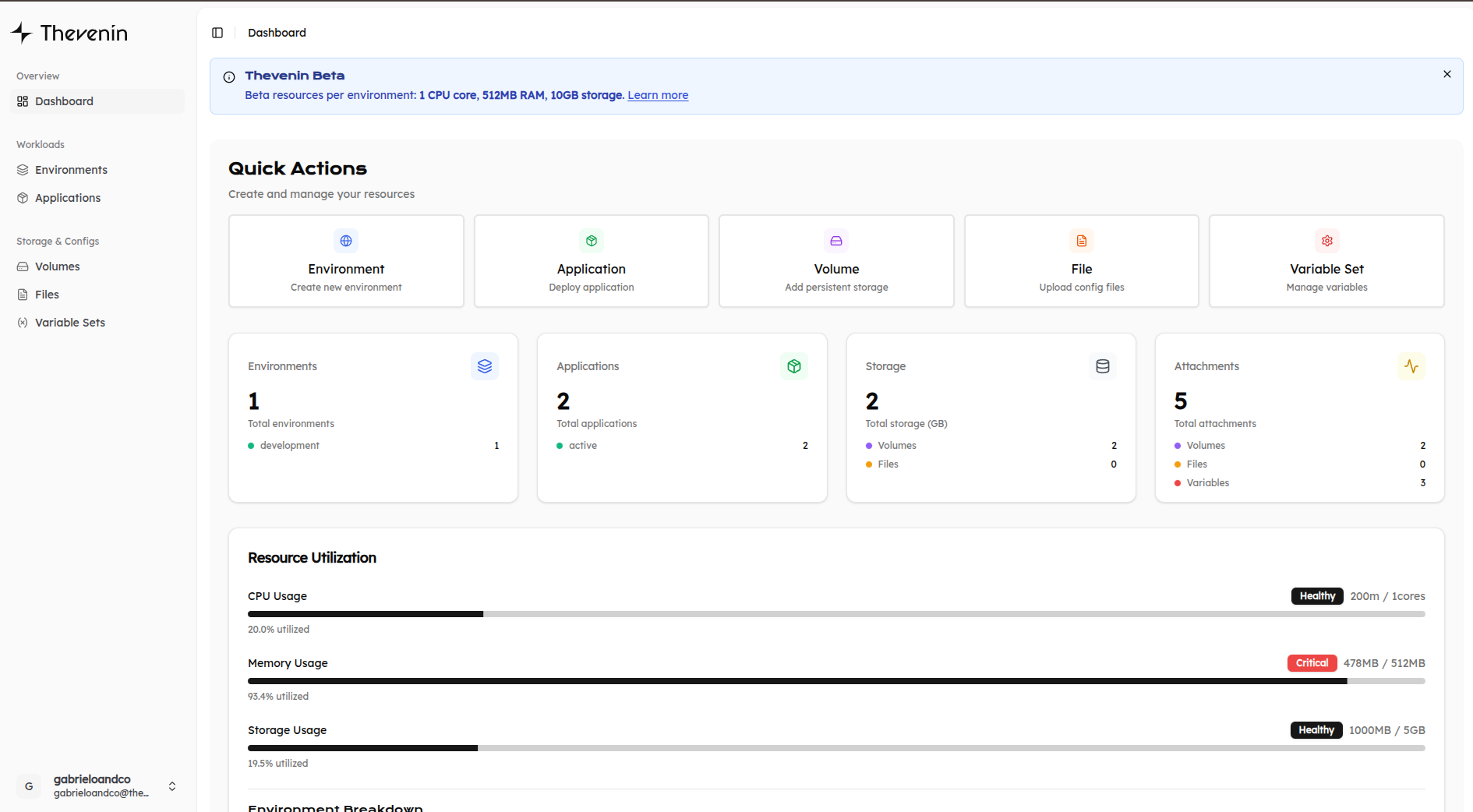Click the Critical badge on Memory Usage
1473x812 pixels.
tap(1312, 663)
